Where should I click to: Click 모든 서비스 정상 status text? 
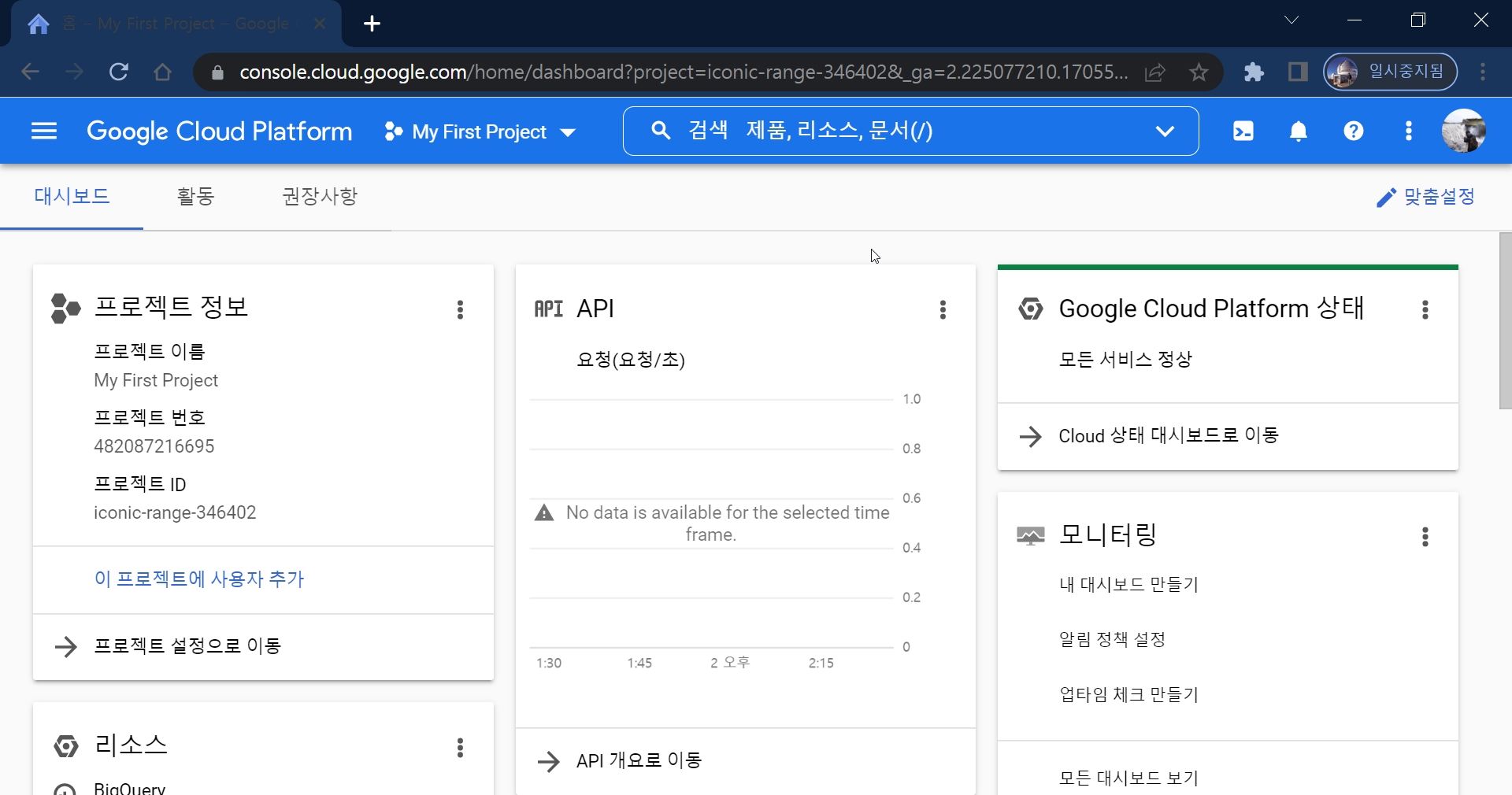coord(1125,360)
